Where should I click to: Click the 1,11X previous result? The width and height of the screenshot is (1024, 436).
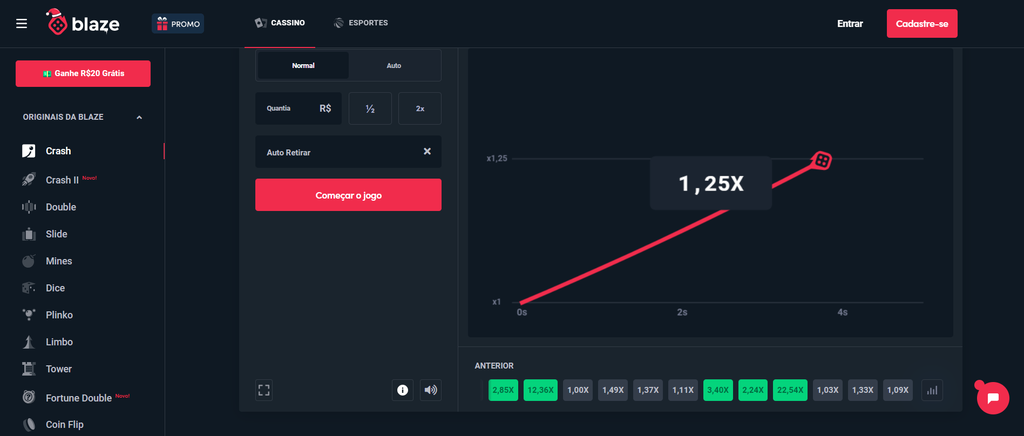(x=683, y=390)
